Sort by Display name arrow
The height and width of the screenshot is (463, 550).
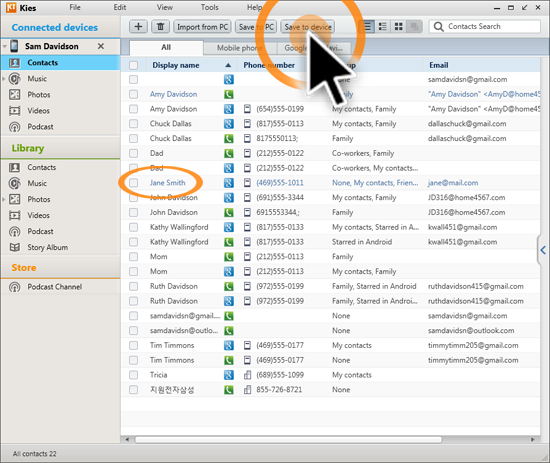(228, 65)
